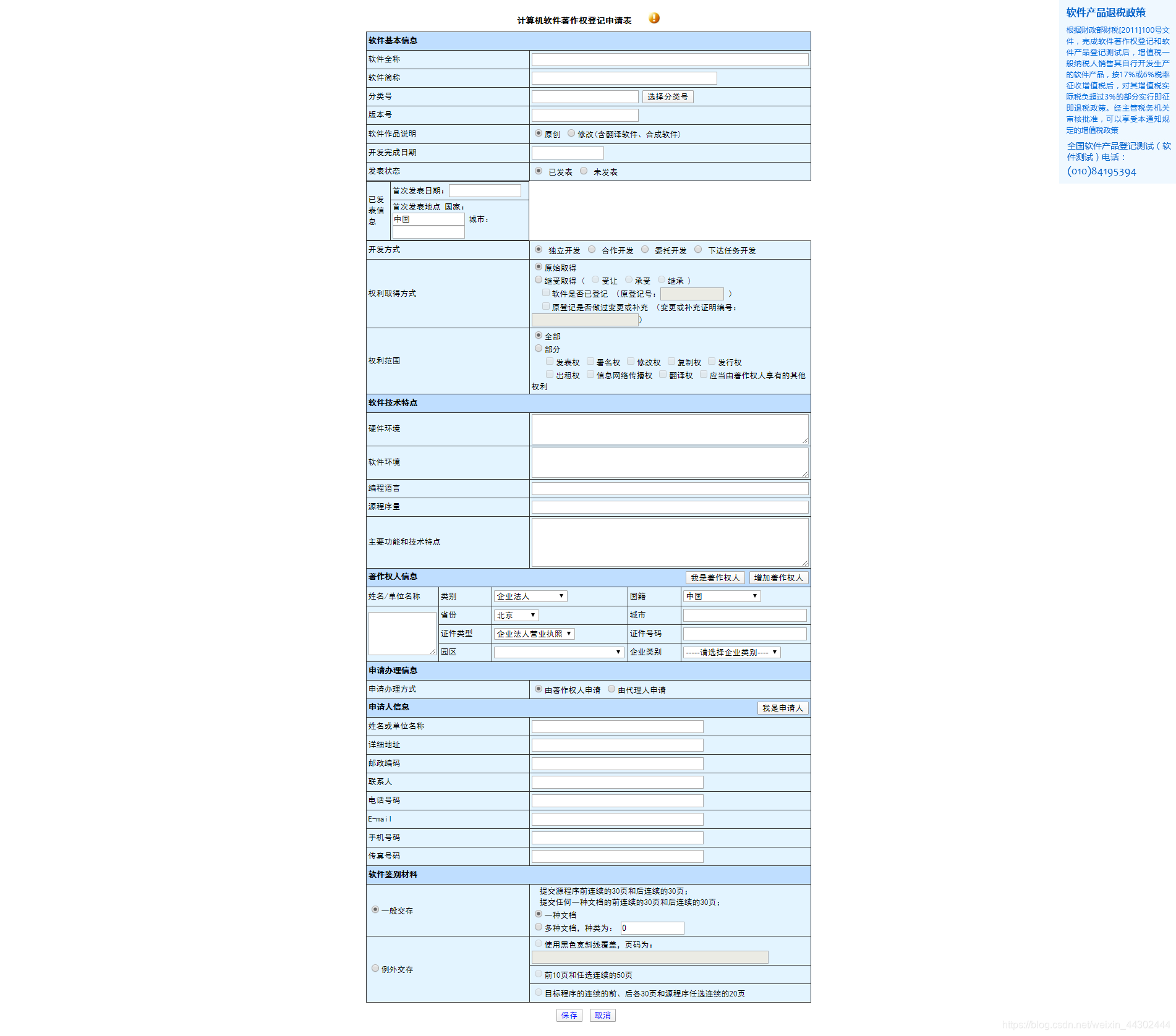Screen dimensions: 1176x1036
Task: Select the 例外交存 radio button
Action: point(375,969)
